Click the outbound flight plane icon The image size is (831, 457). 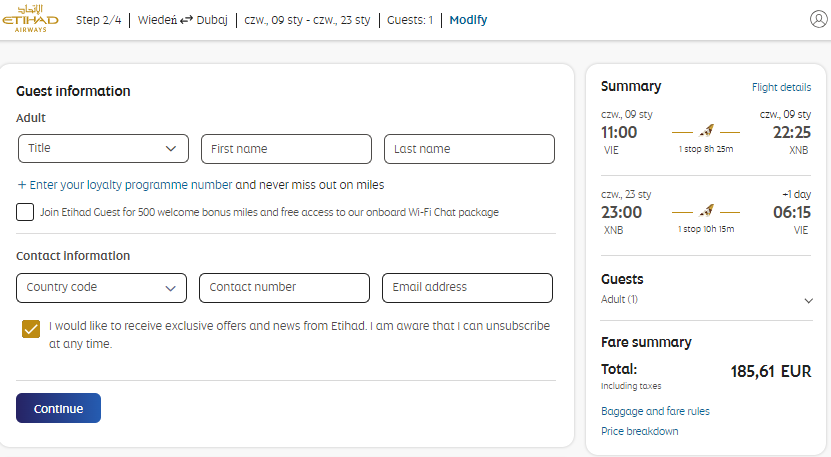(706, 130)
